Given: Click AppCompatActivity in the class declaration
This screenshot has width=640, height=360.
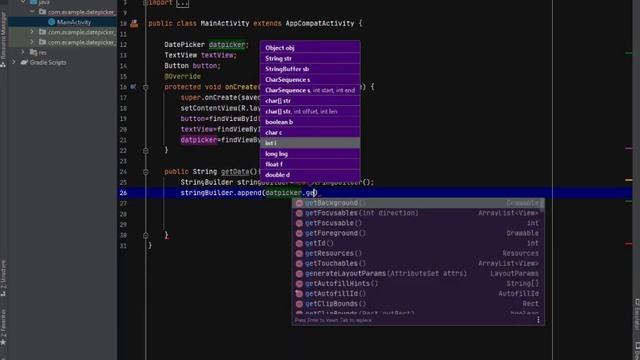Looking at the screenshot, I should 320,23.
